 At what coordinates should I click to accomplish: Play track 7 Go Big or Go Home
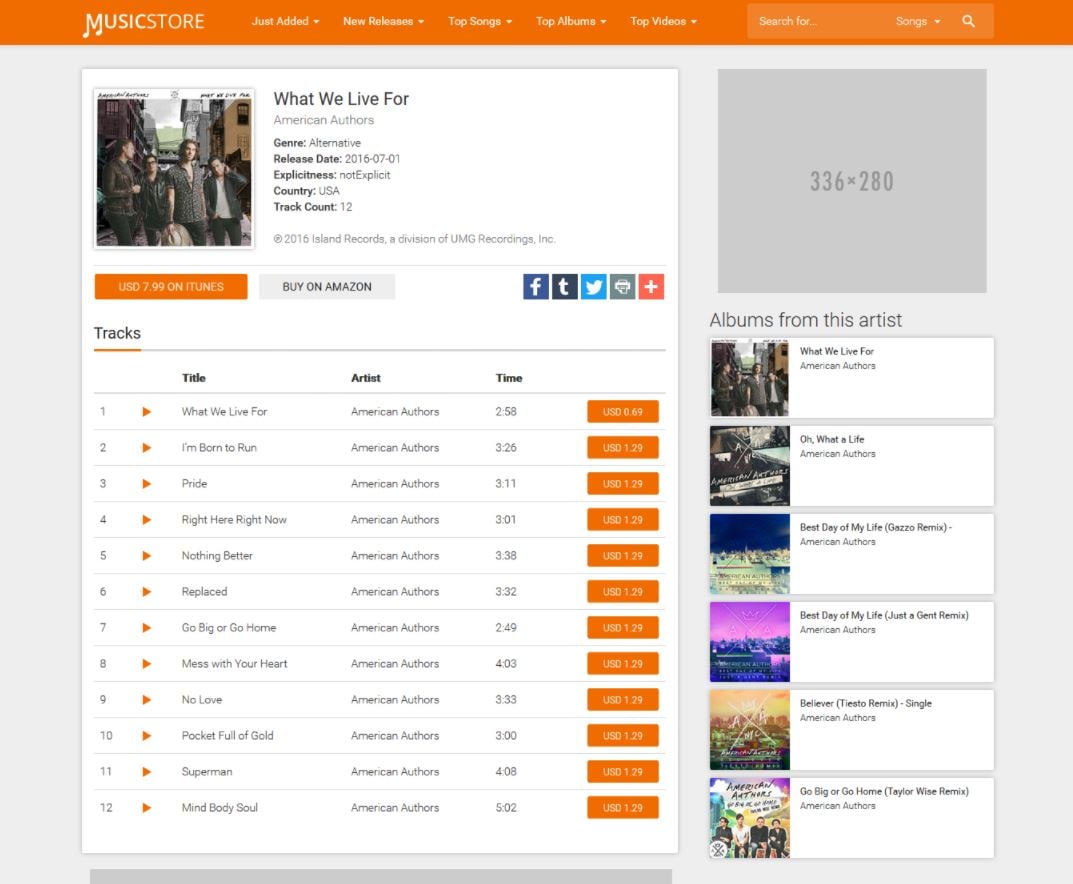[146, 627]
